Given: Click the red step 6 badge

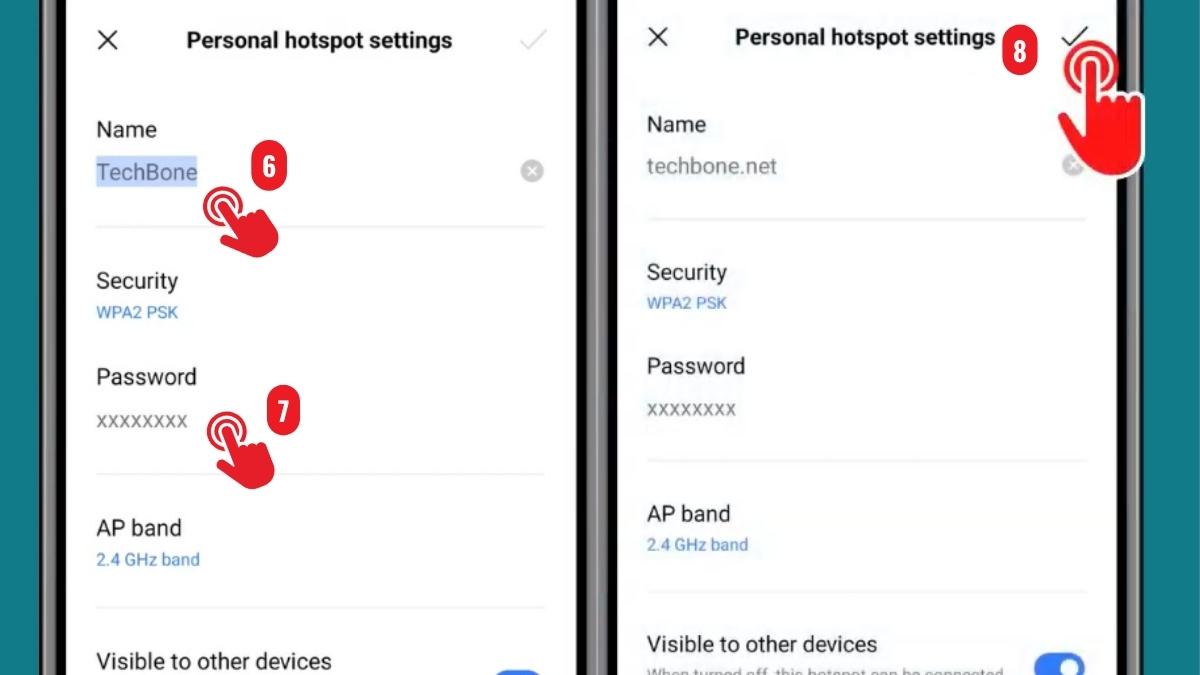Looking at the screenshot, I should pos(268,167).
